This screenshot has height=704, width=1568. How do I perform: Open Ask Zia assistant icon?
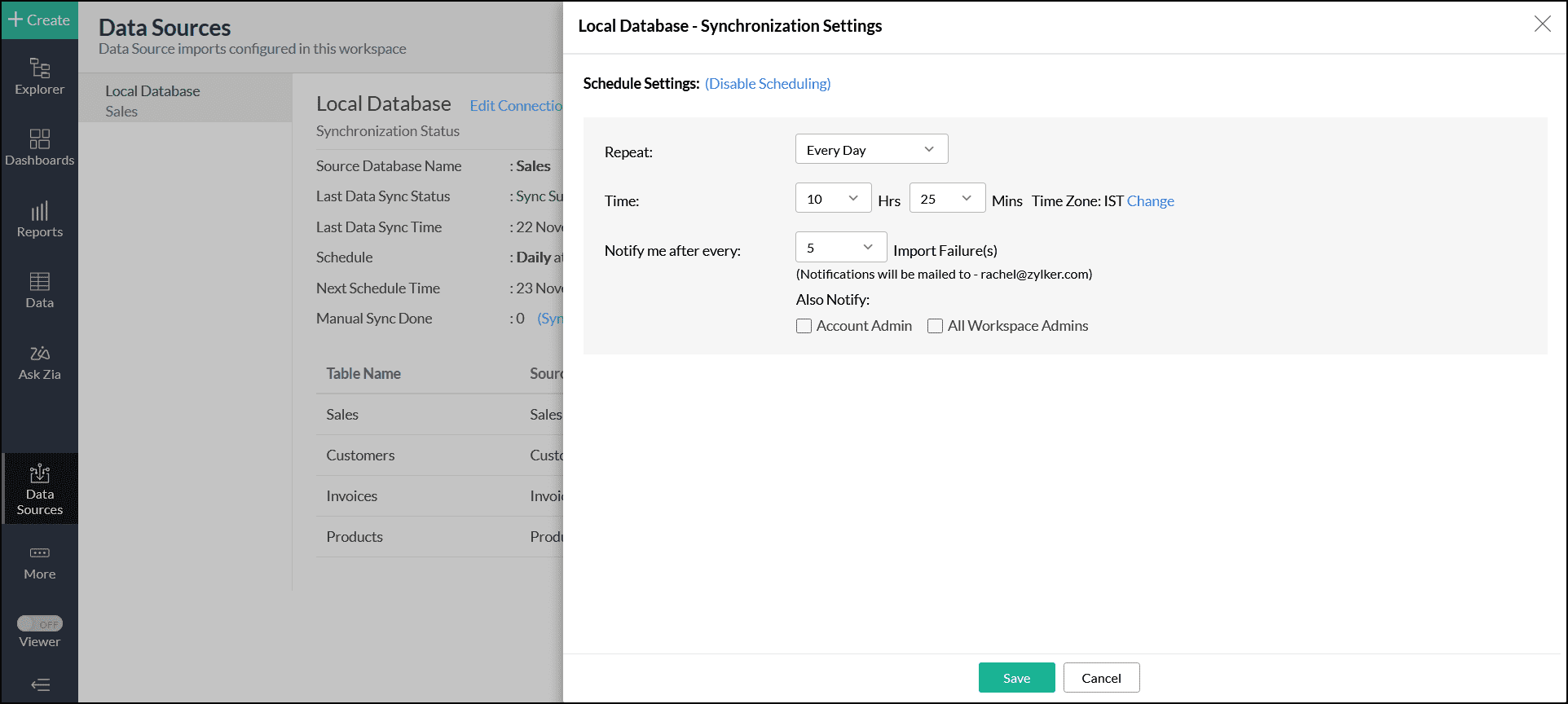point(39,362)
